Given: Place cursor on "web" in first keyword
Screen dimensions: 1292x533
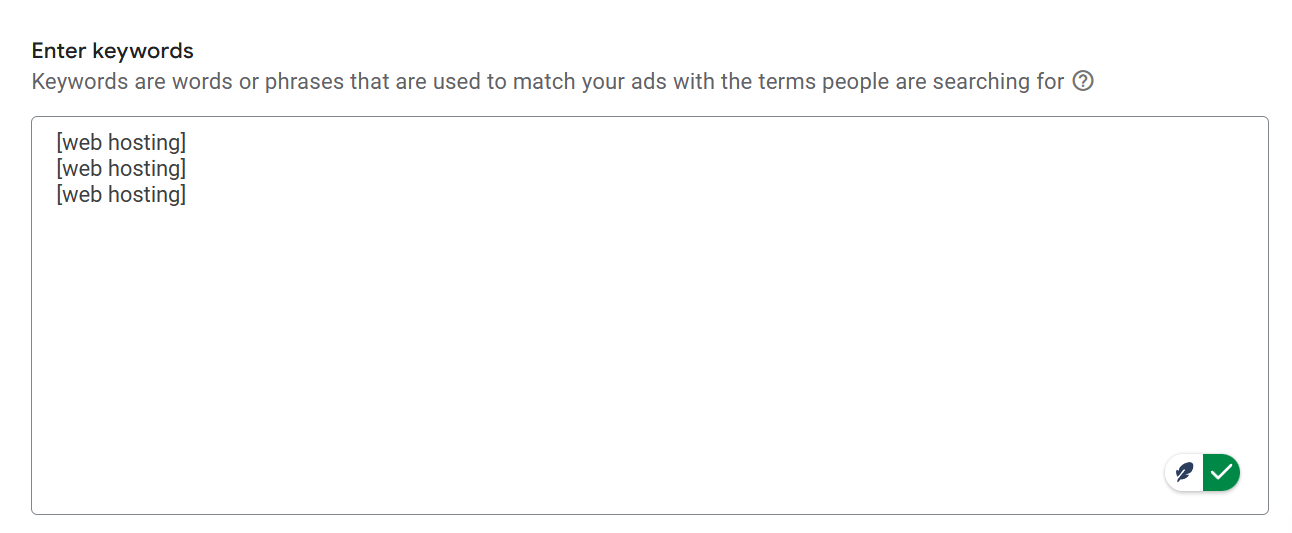Looking at the screenshot, I should 82,142.
